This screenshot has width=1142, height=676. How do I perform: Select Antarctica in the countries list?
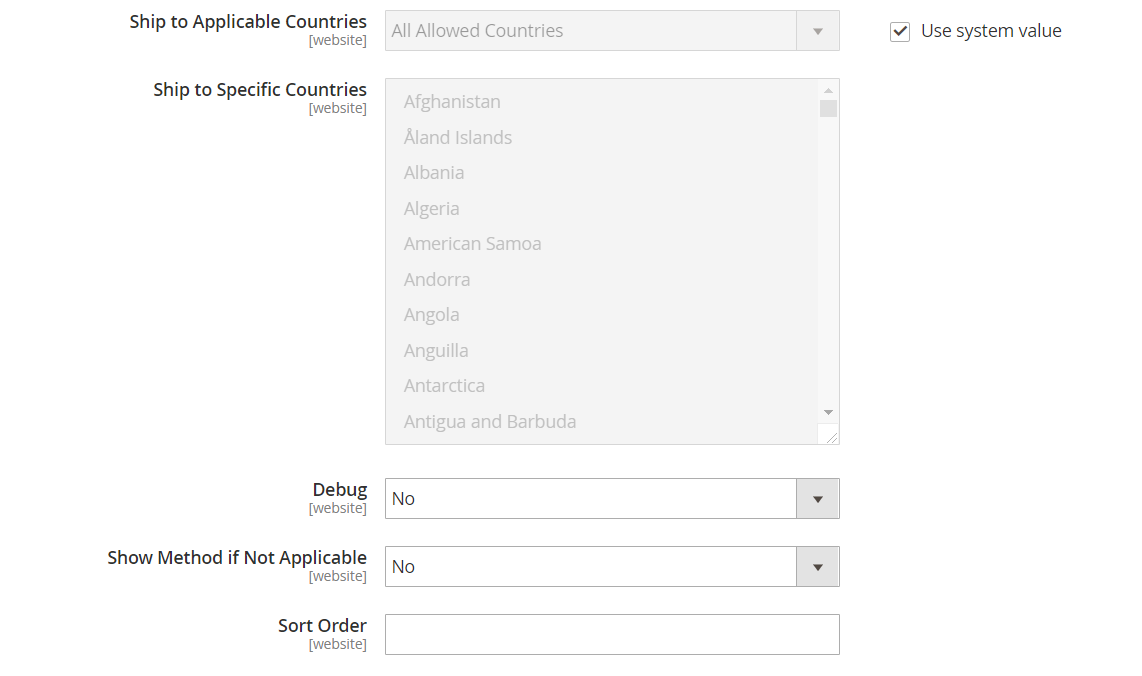pos(445,386)
